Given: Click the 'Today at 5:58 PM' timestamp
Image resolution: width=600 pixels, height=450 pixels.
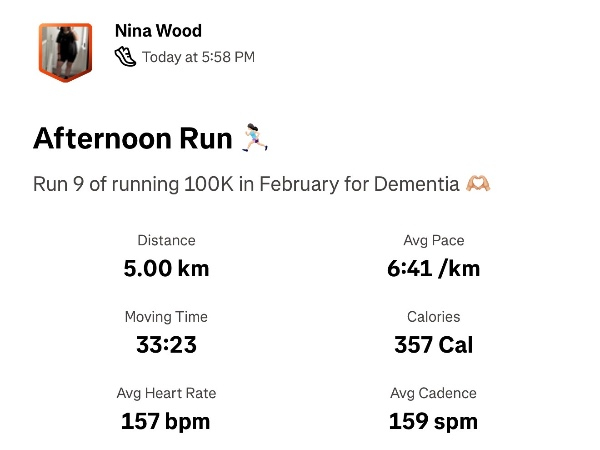Looking at the screenshot, I should click(198, 57).
